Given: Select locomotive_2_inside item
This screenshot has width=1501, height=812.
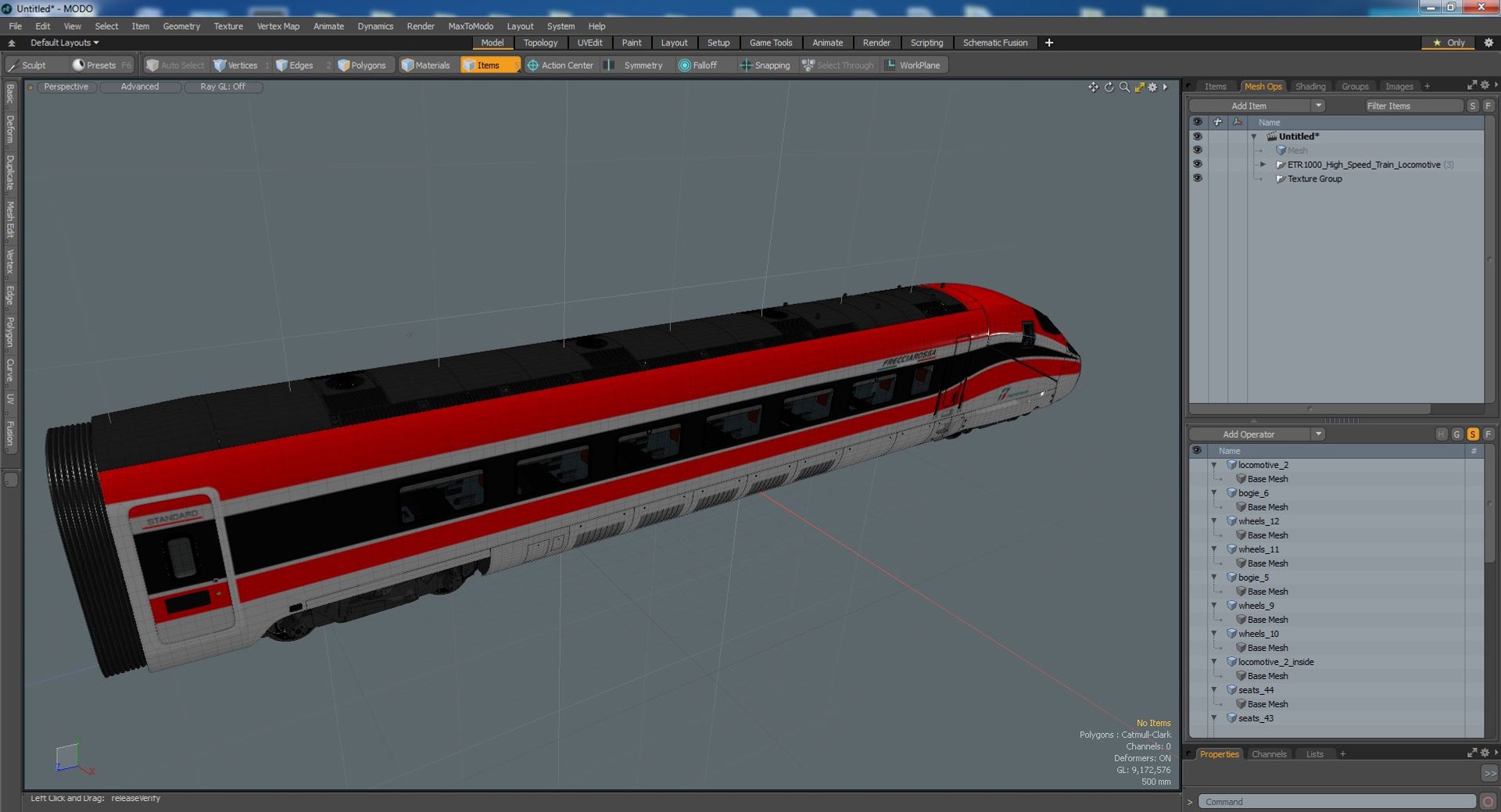Looking at the screenshot, I should tap(1276, 662).
